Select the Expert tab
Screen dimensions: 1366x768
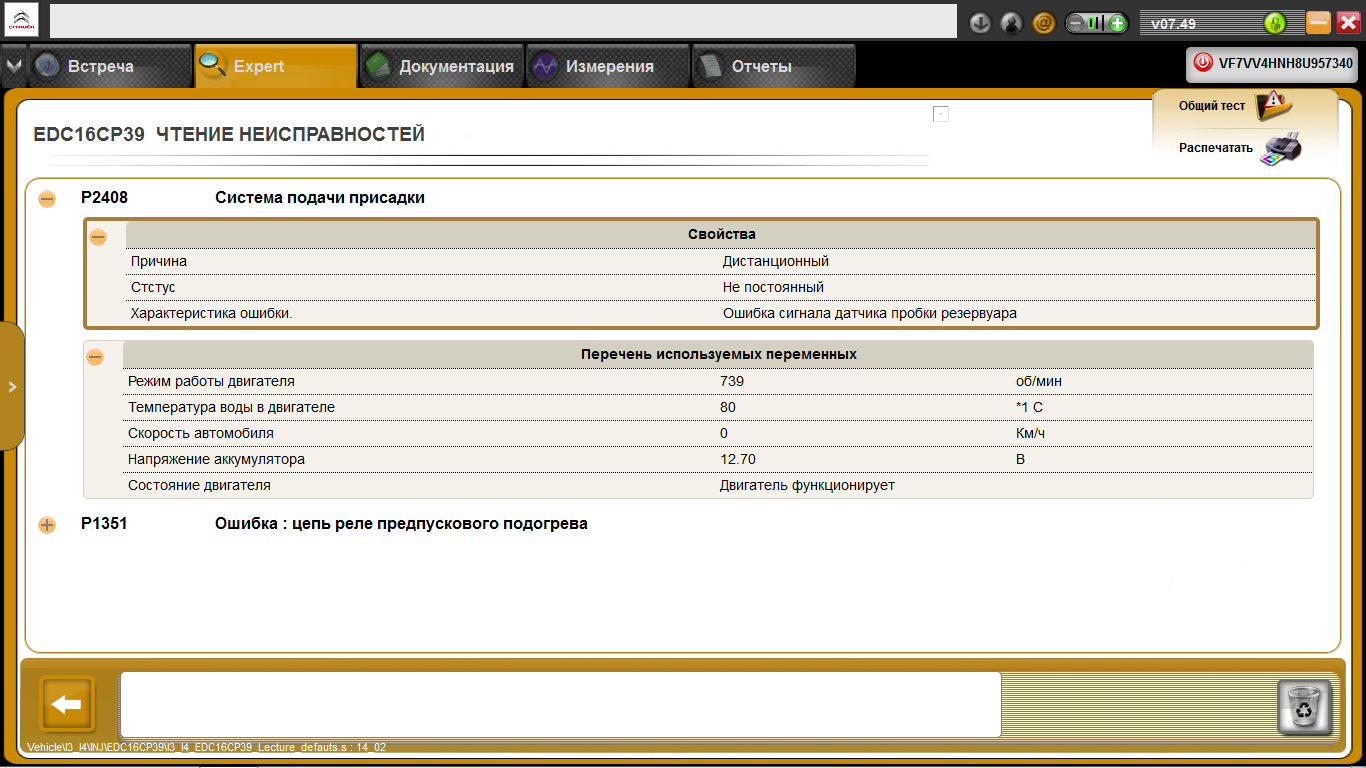[x=276, y=67]
